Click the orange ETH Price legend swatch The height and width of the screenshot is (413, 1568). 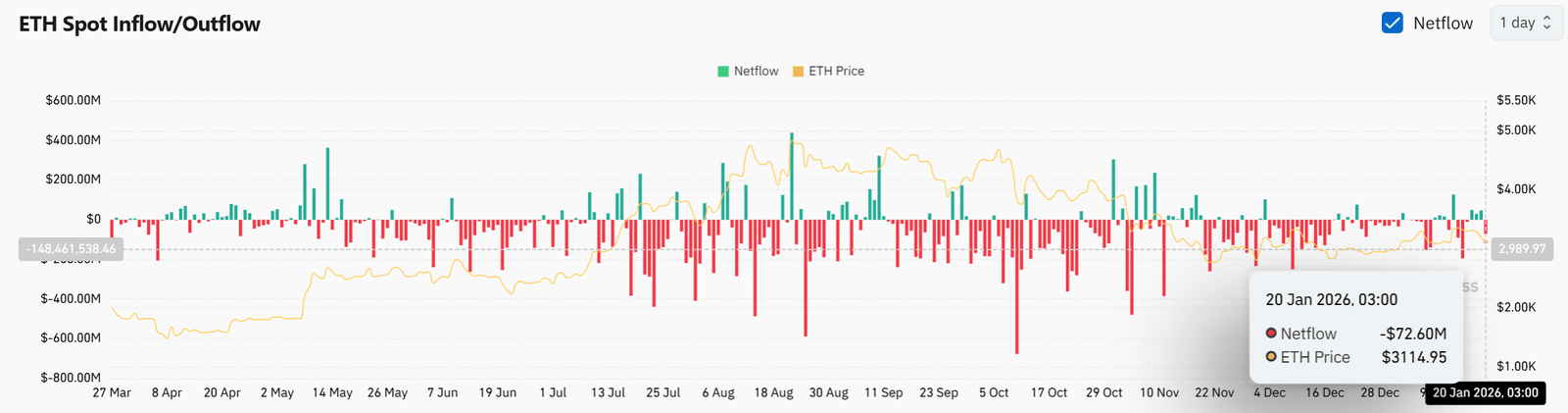pos(798,72)
